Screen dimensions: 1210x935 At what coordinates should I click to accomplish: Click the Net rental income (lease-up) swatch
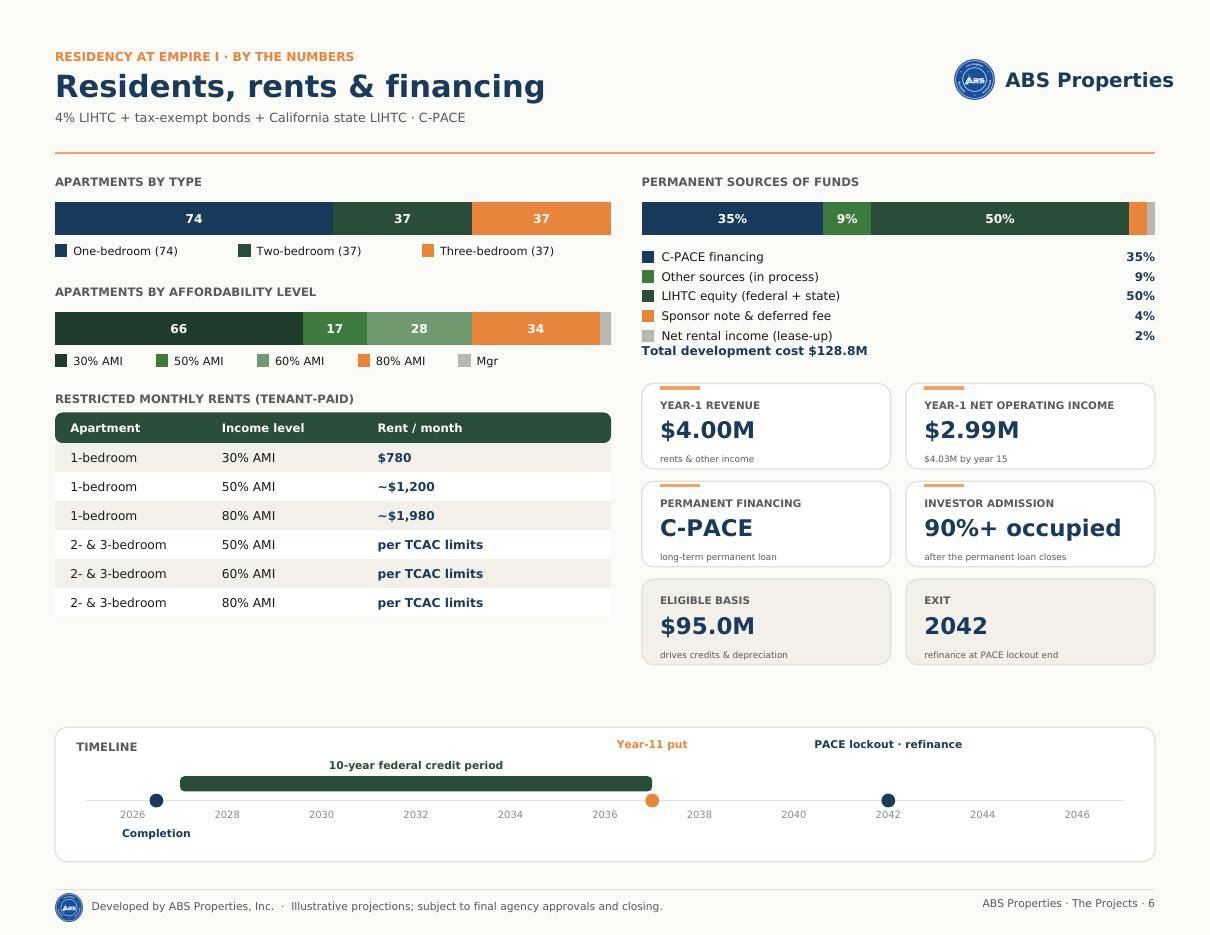(x=648, y=336)
